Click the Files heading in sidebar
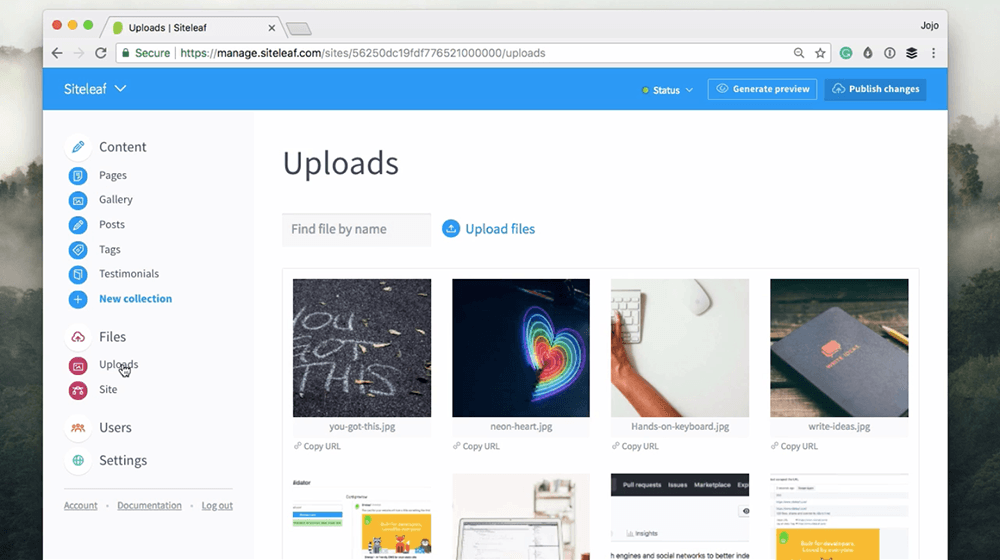The image size is (1000, 560). tap(112, 337)
